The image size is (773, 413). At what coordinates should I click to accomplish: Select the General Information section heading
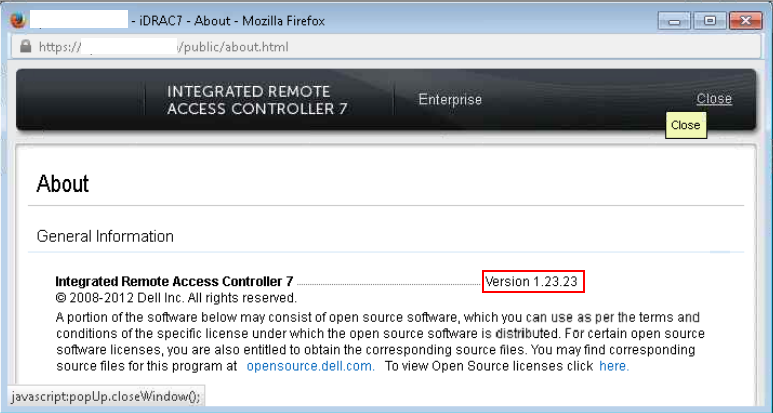coord(105,237)
